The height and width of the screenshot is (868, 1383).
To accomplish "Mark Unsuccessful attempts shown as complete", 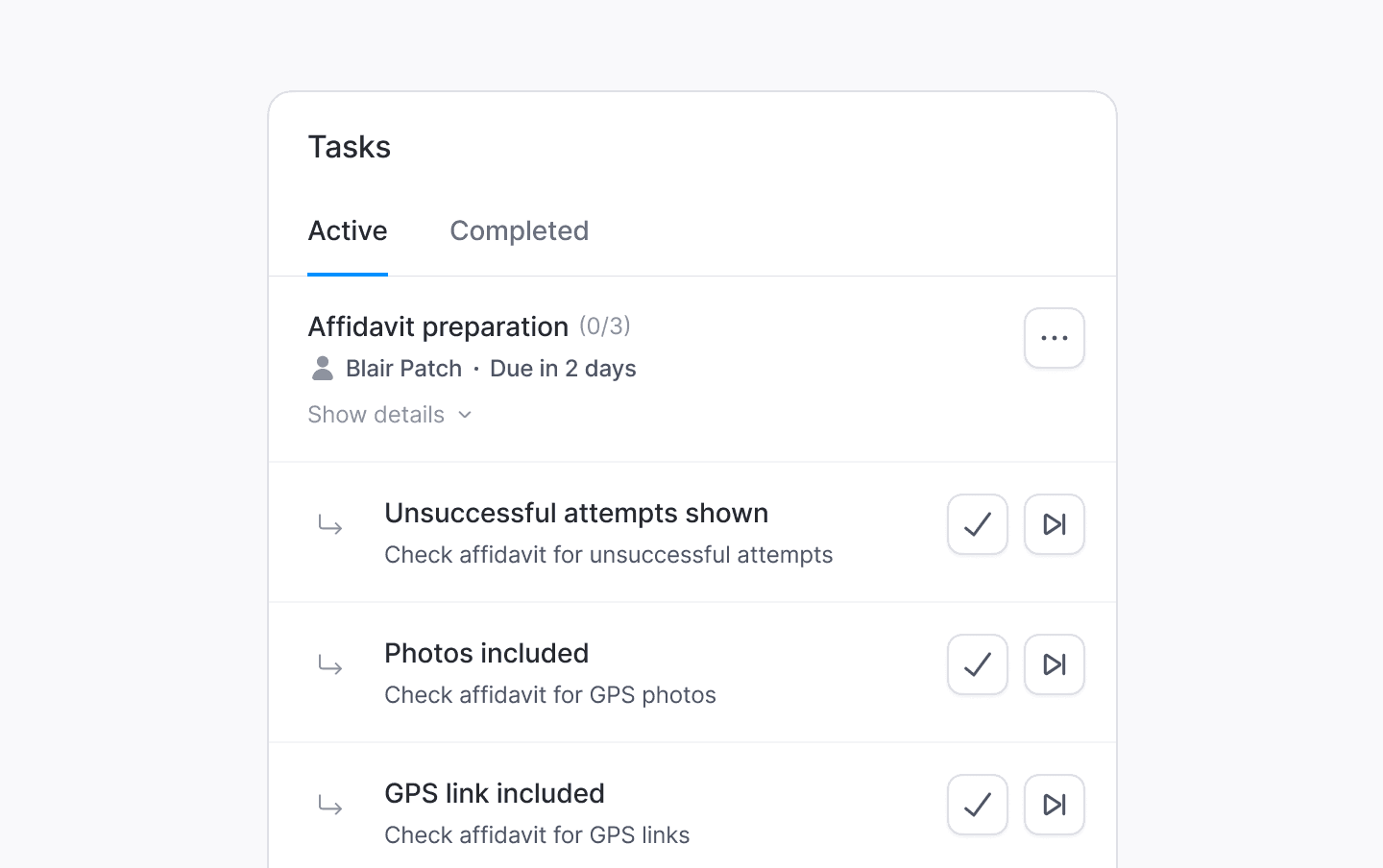I will click(977, 524).
